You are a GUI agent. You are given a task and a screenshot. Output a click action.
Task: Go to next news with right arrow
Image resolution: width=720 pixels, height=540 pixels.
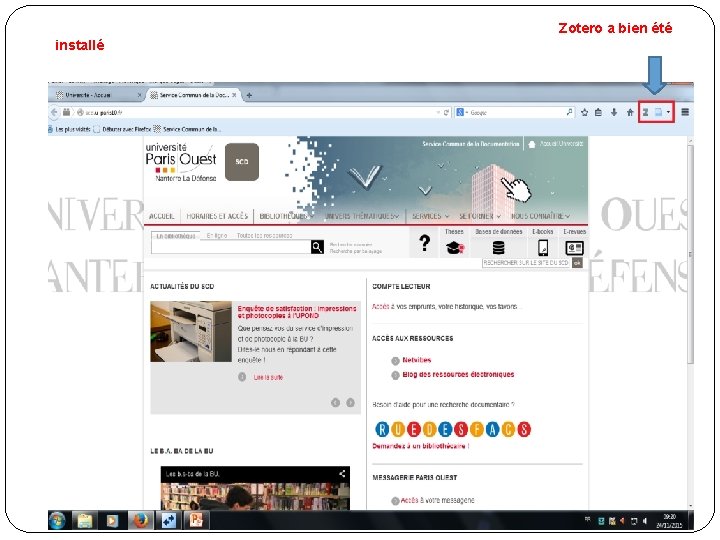tap(350, 403)
